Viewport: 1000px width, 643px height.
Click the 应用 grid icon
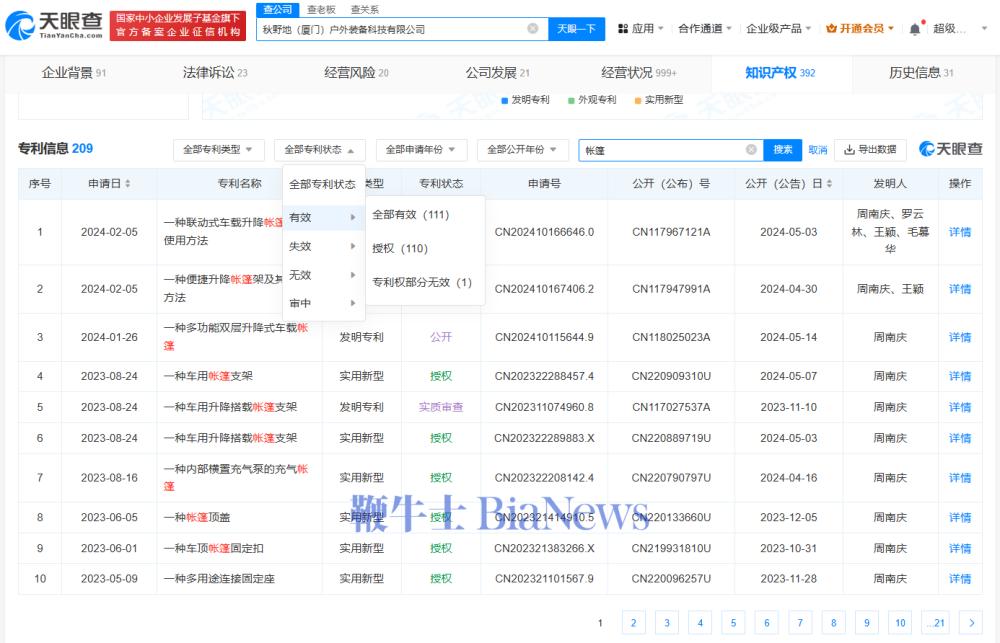[623, 29]
